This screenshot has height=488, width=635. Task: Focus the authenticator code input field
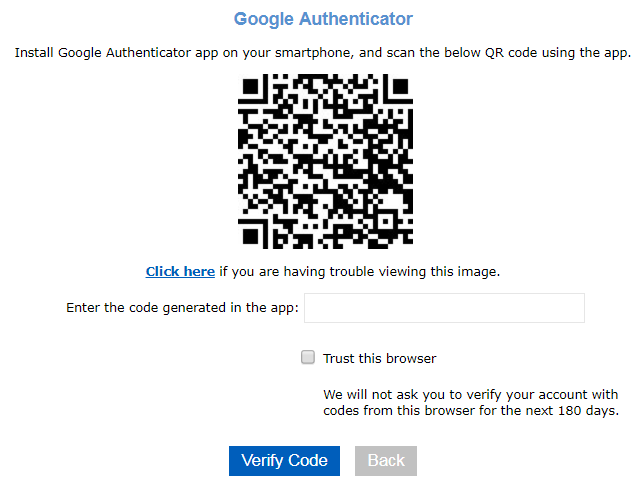(444, 308)
